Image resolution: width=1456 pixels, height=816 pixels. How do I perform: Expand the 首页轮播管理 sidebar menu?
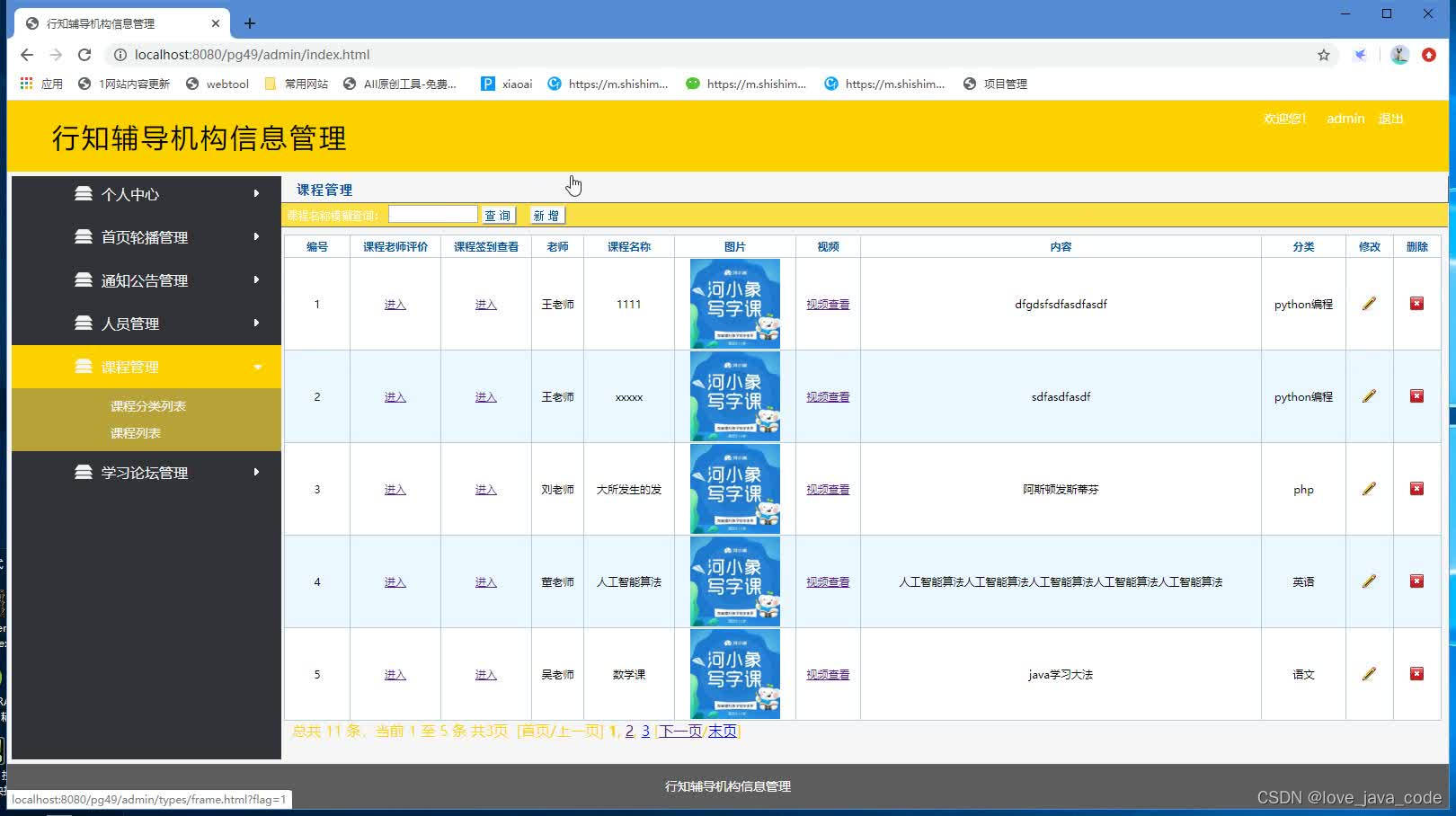146,237
